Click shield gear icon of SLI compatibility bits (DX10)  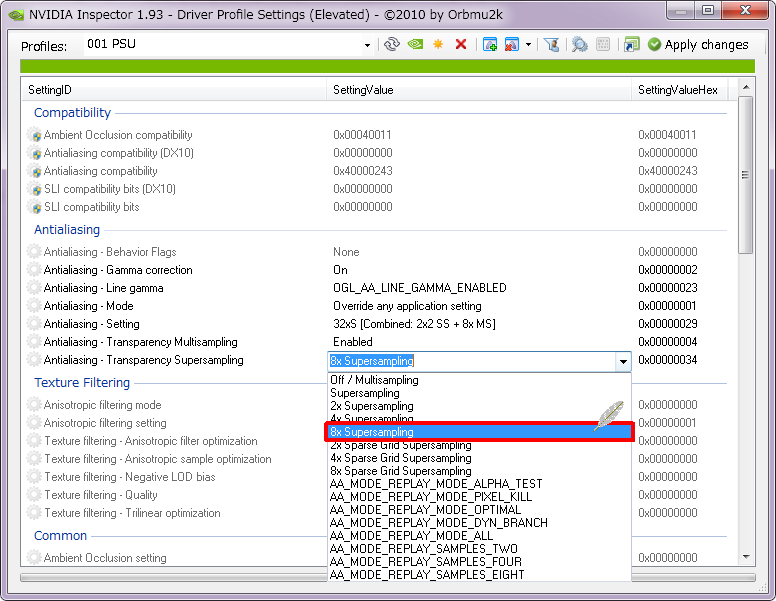click(35, 189)
